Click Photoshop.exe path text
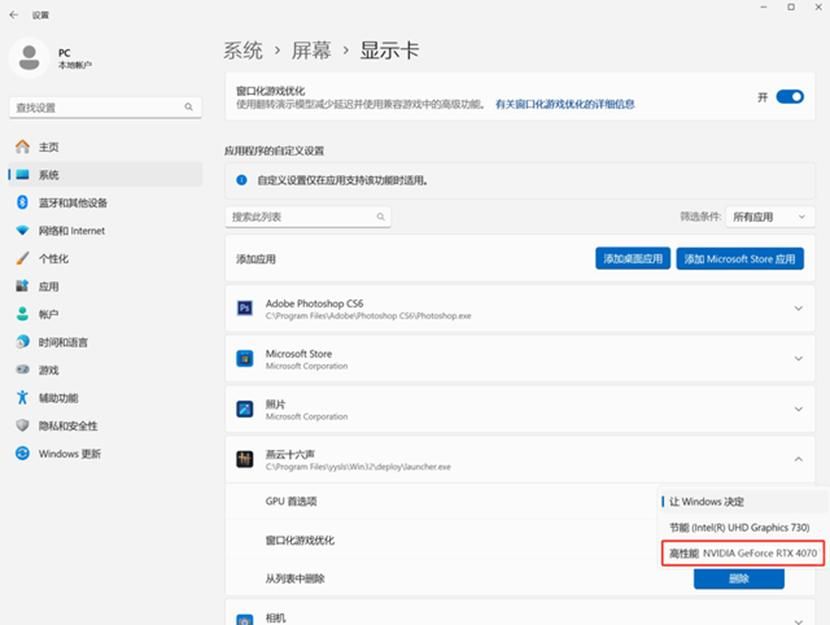This screenshot has height=625, width=830. pos(368,316)
